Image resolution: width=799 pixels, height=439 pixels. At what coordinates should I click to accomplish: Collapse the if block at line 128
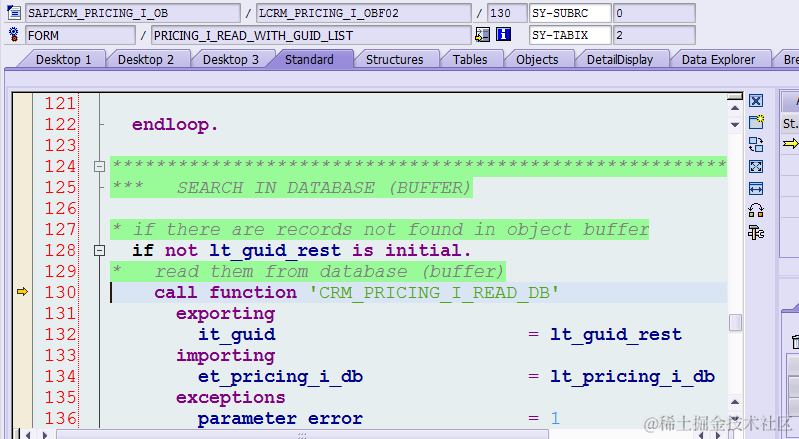(x=99, y=251)
